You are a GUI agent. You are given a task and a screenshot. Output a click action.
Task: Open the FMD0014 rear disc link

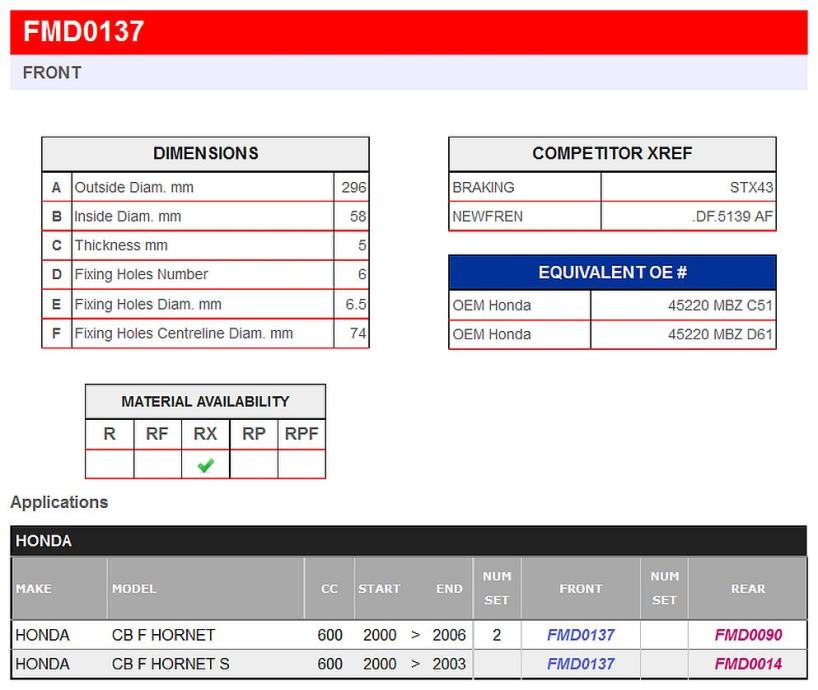point(748,664)
